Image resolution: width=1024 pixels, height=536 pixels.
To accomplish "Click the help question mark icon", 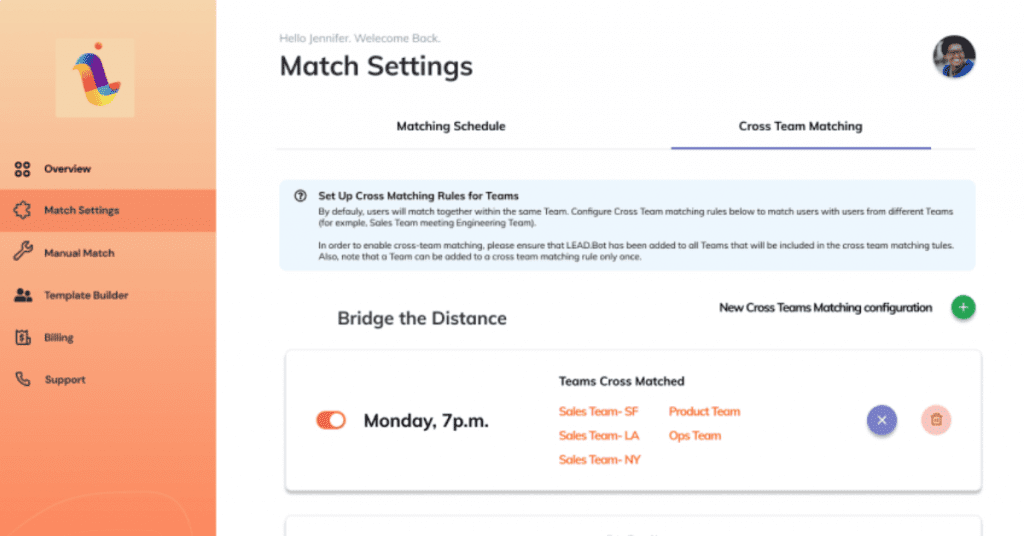I will (x=300, y=196).
